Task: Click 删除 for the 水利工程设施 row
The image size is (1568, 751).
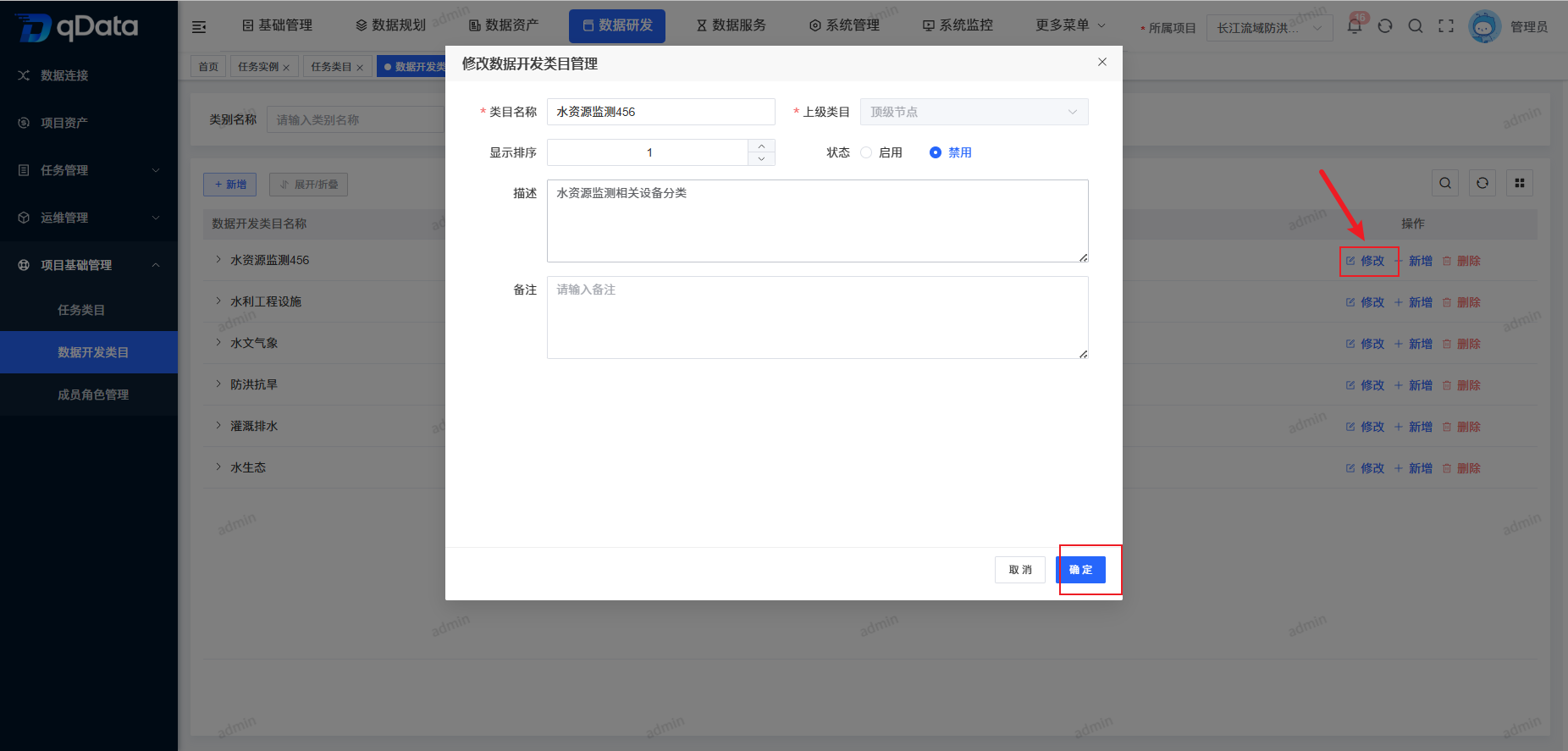Action: (1461, 302)
